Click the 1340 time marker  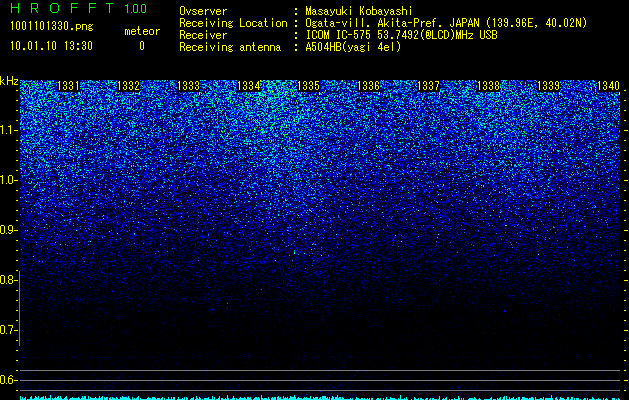coord(609,86)
